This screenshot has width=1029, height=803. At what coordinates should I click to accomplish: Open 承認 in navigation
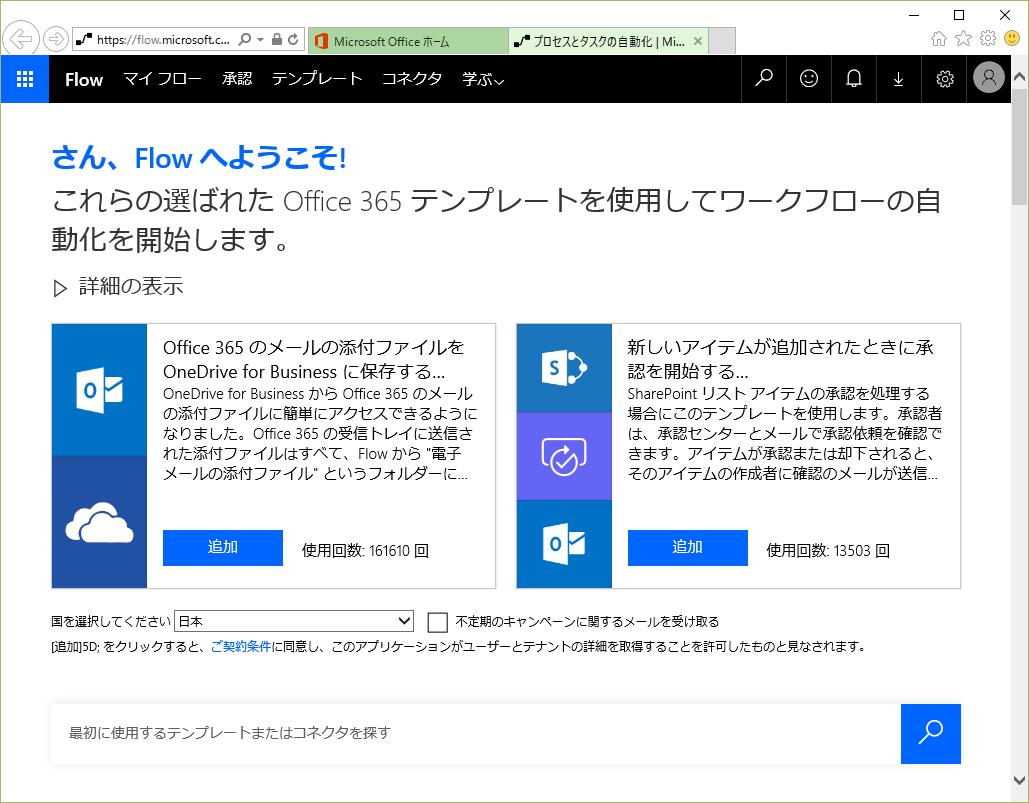[237, 79]
